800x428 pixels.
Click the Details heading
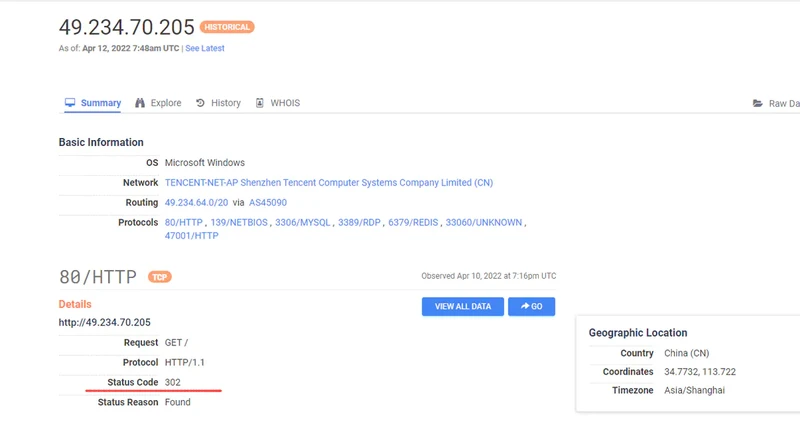point(75,304)
